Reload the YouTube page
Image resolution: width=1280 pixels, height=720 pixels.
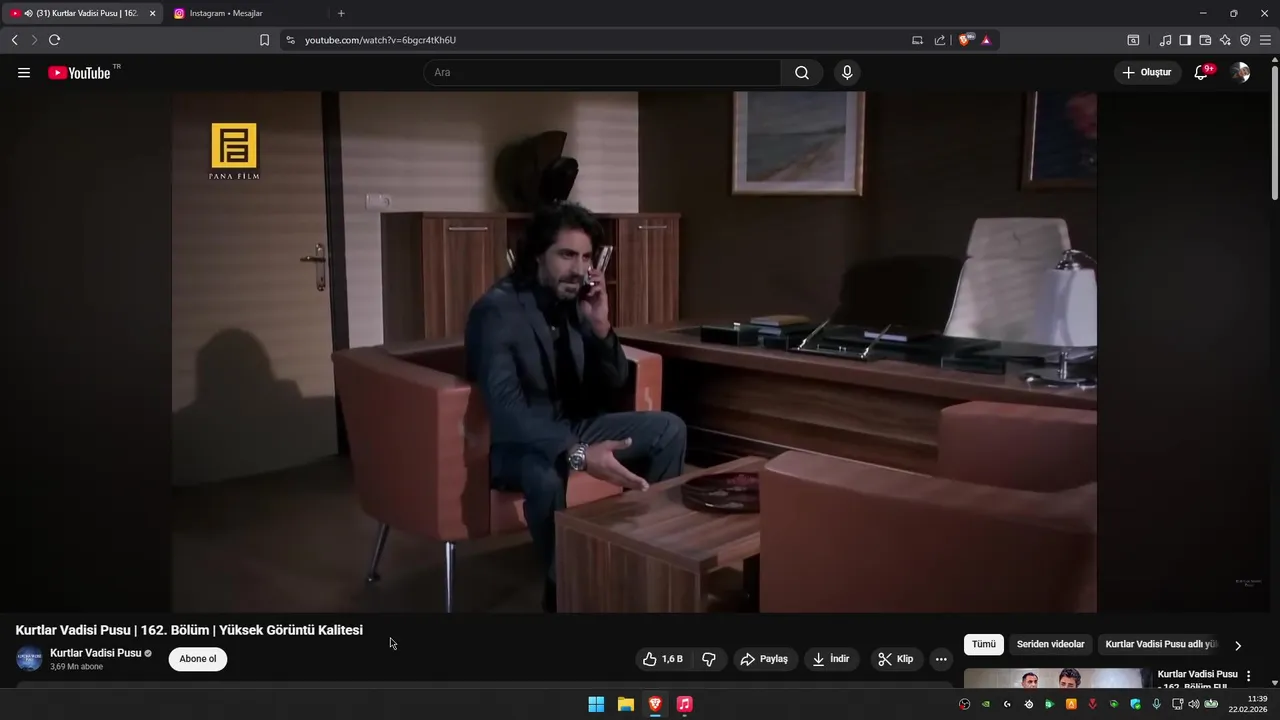tap(54, 40)
